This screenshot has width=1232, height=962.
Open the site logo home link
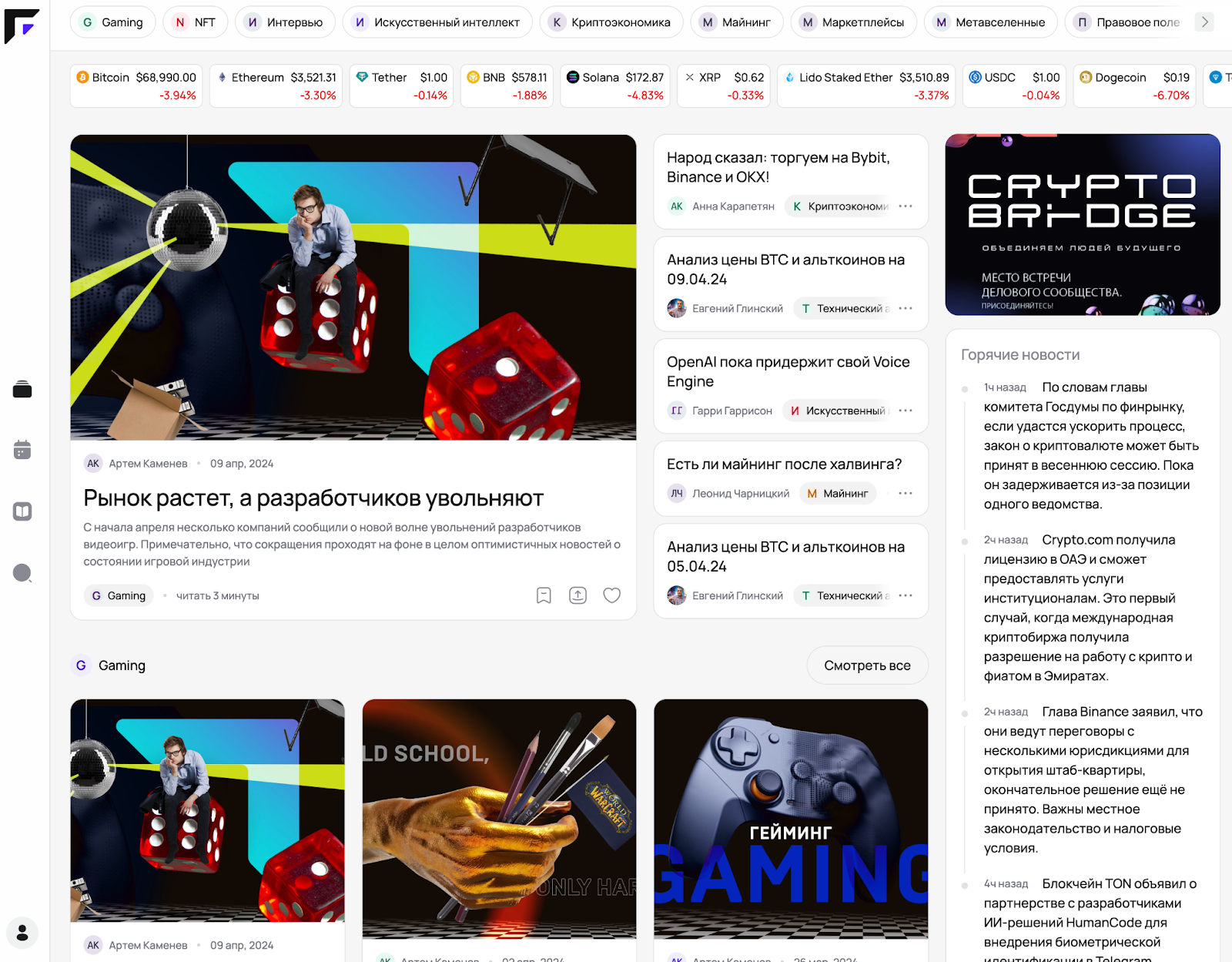pyautogui.click(x=22, y=26)
